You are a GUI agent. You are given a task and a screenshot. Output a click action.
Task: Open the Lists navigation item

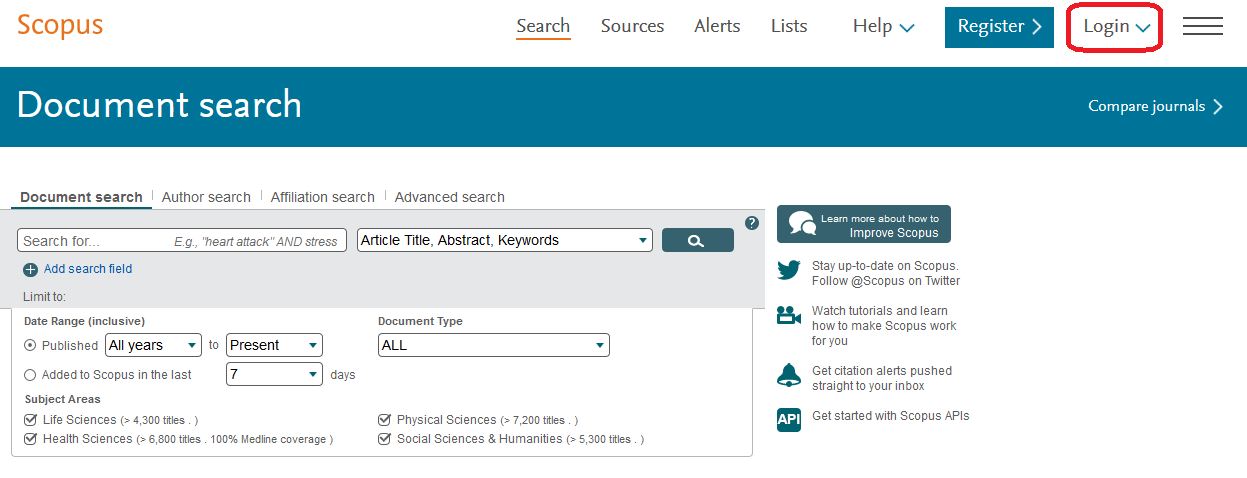click(789, 26)
